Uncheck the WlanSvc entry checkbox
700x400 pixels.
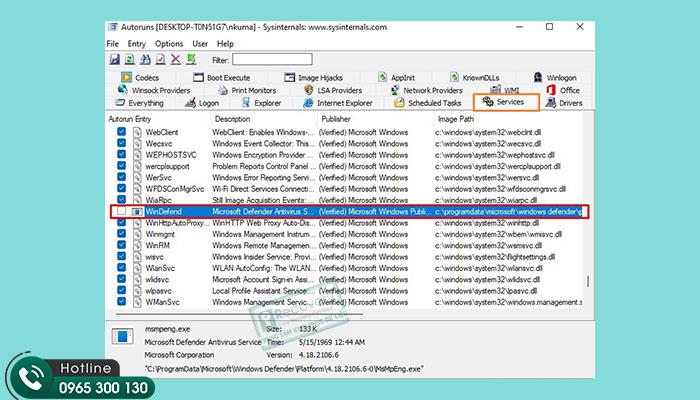[x=121, y=267]
